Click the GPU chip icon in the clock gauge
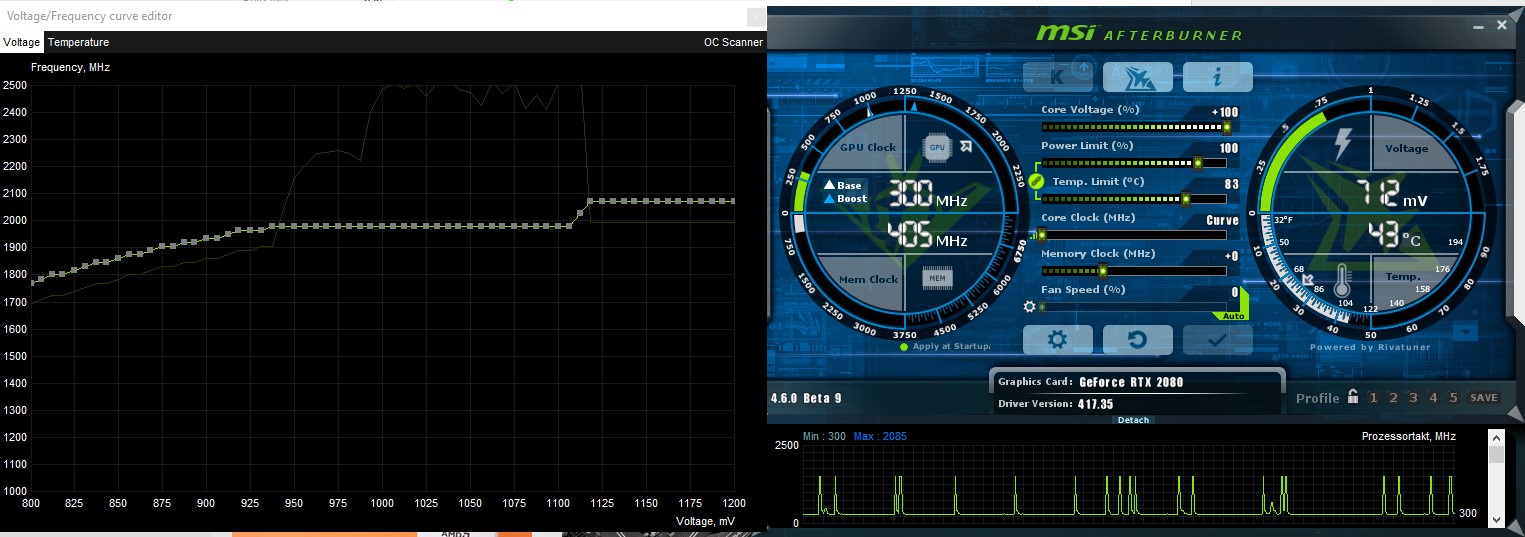 (937, 147)
